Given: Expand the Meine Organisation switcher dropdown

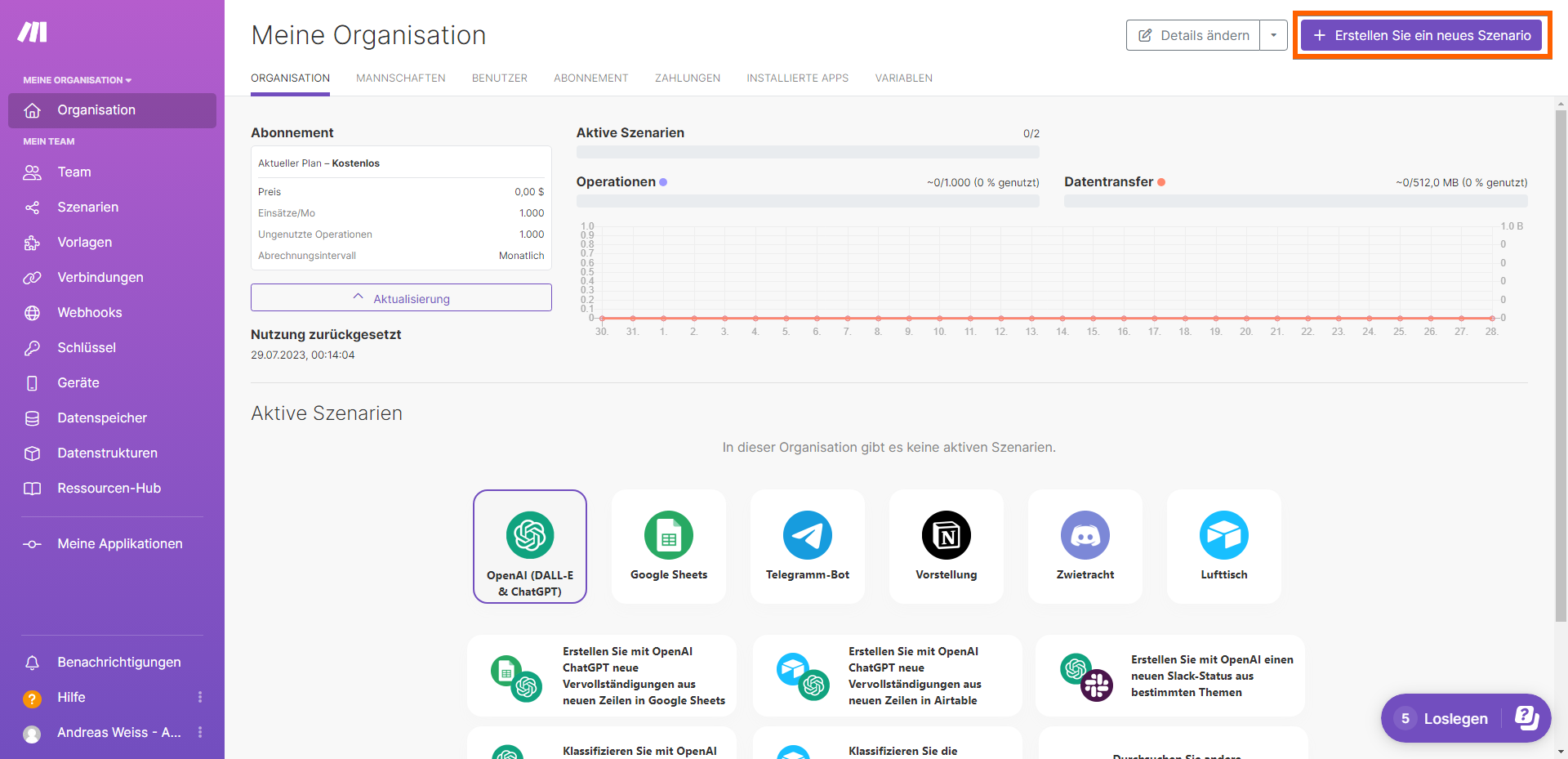Looking at the screenshot, I should (78, 80).
